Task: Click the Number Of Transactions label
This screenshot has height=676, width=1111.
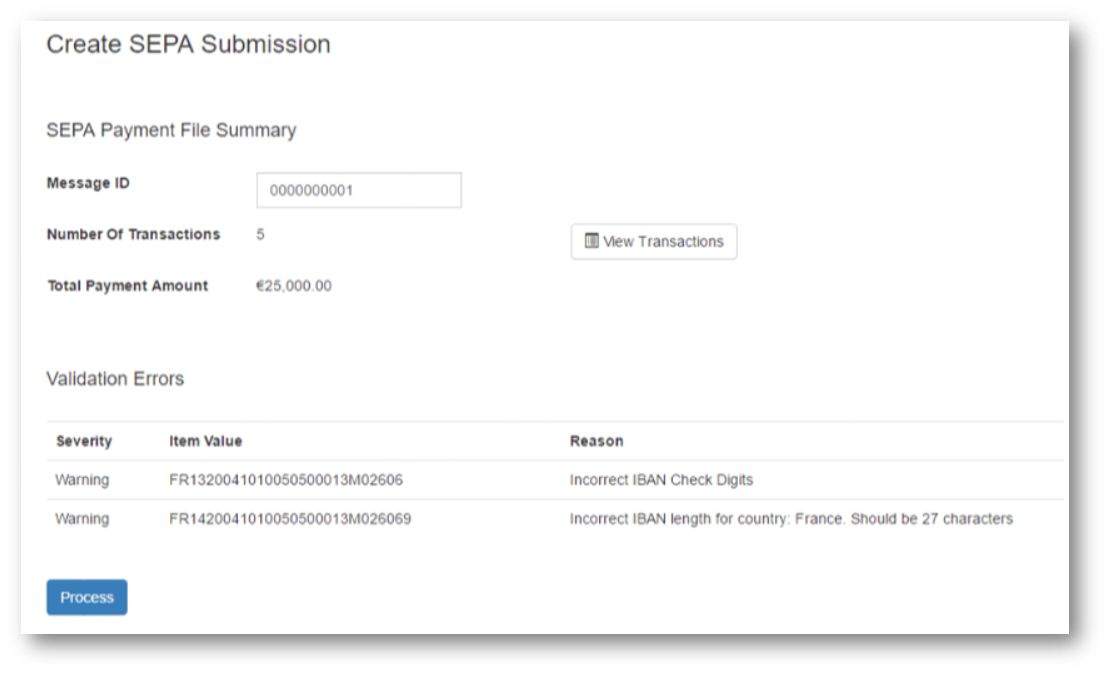Action: (133, 235)
